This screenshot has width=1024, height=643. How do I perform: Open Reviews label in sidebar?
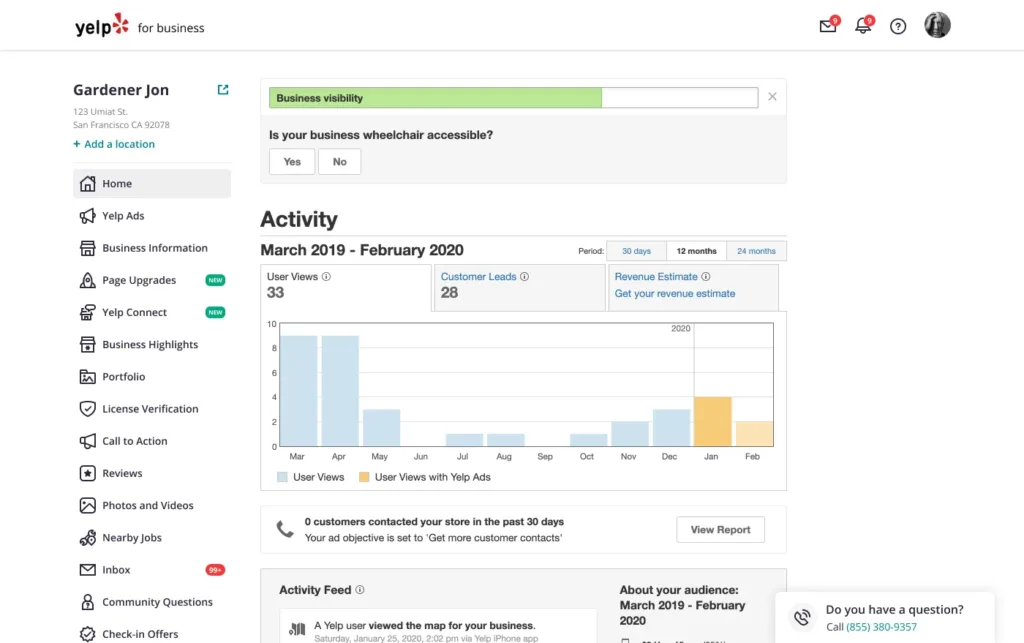point(122,473)
